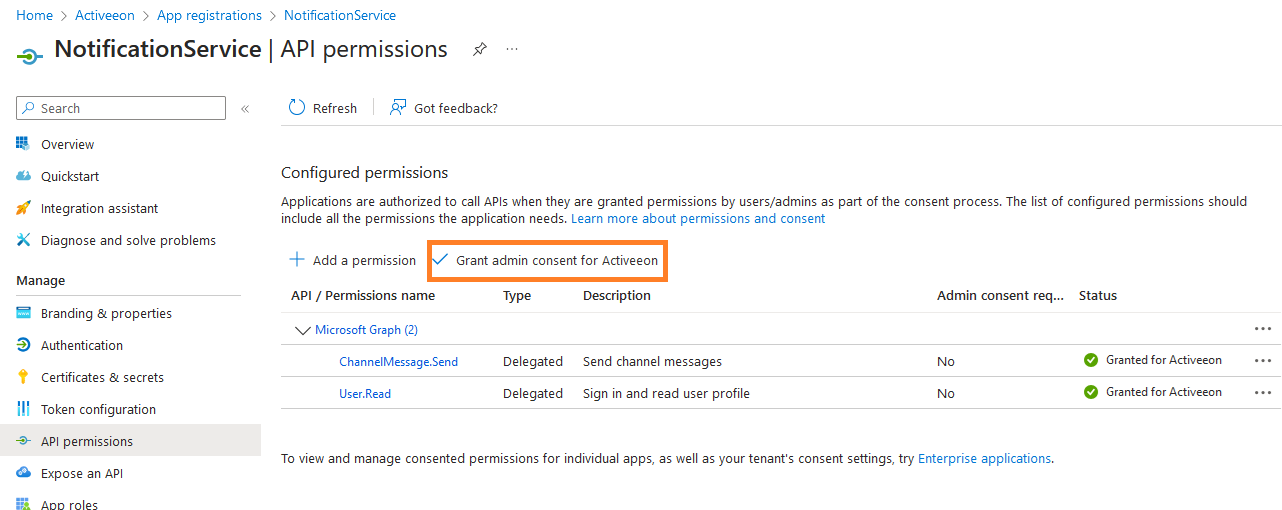Screen dimensions: 1282x510
Task: Open ellipsis menu for User.Read row
Action: [1263, 393]
